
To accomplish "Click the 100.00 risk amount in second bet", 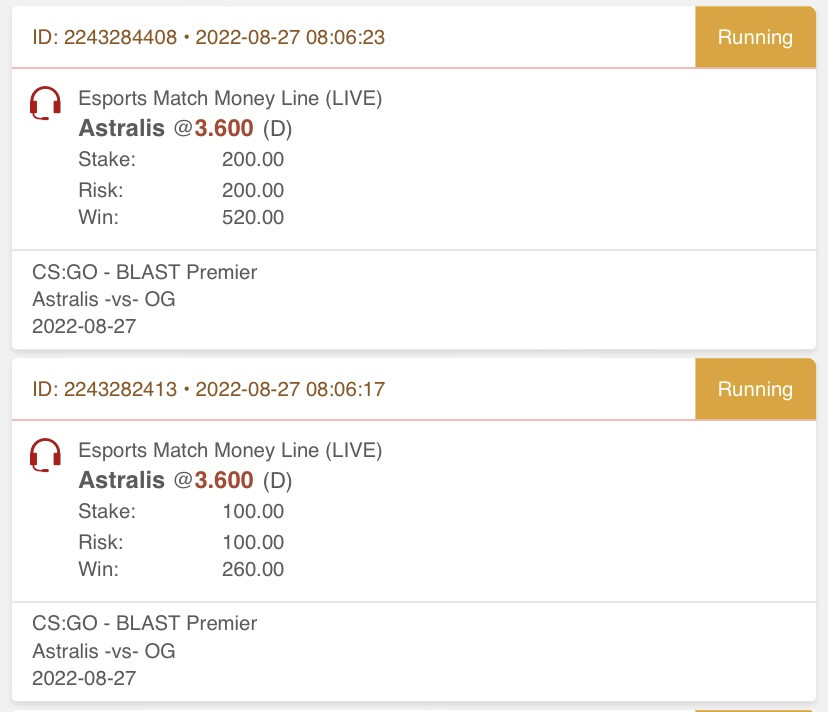I will (253, 542).
